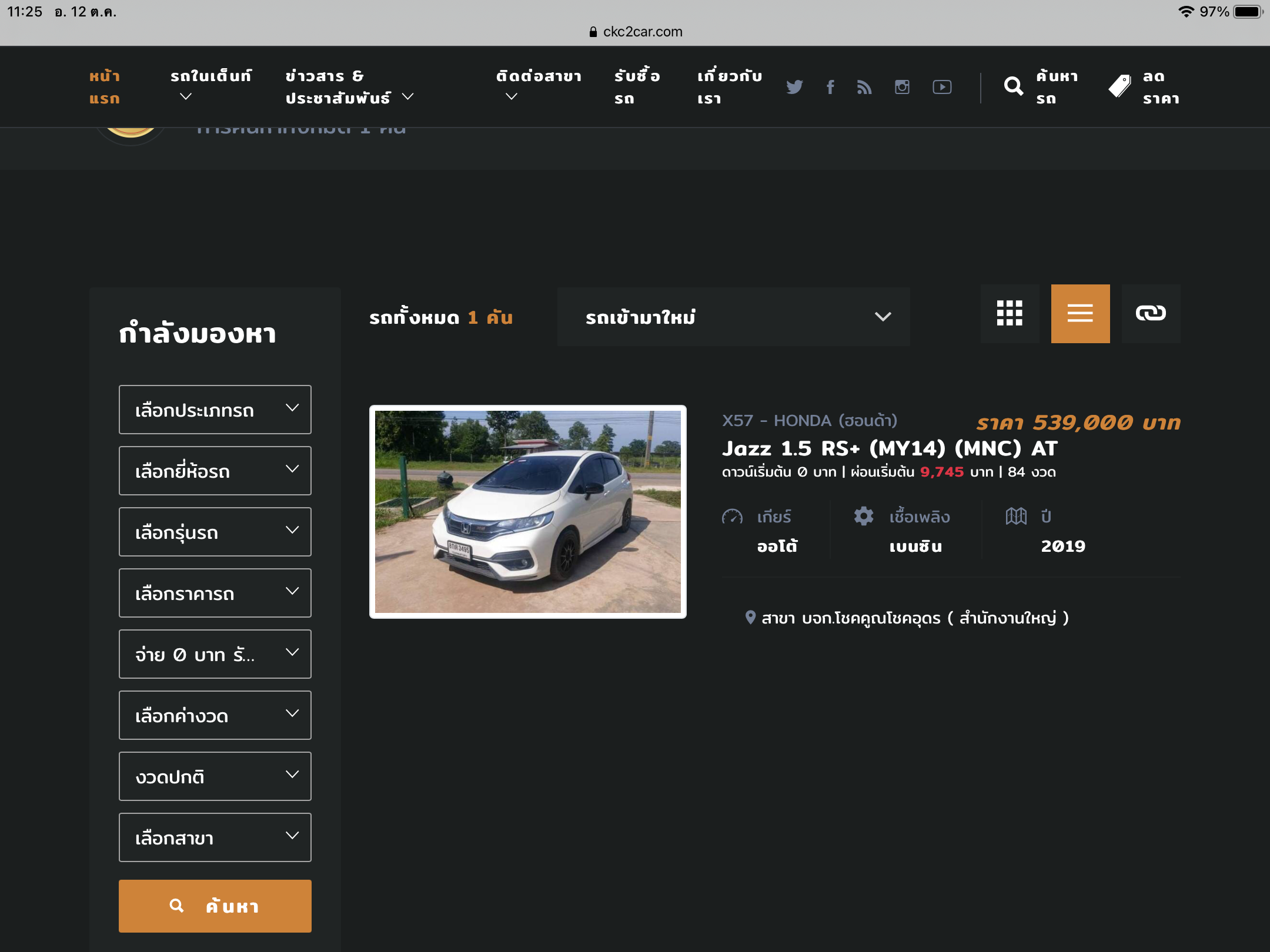Open the Jazz 1.5 RS+ listing title

(x=889, y=449)
